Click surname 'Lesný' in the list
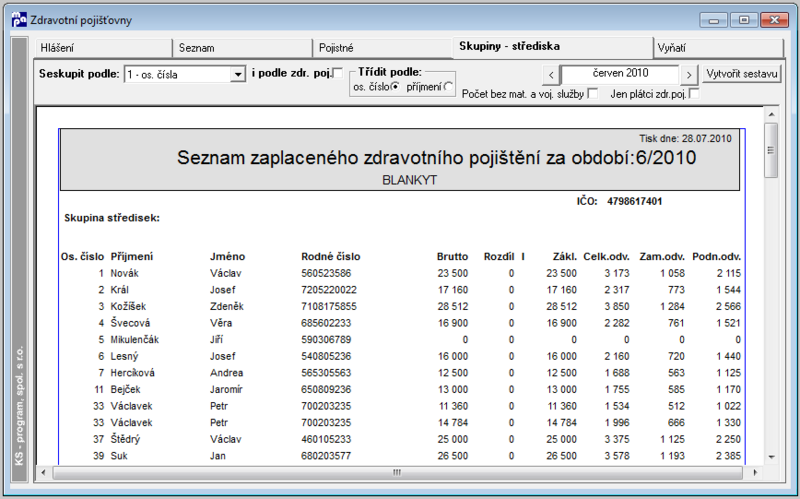Image resolution: width=800 pixels, height=499 pixels. (x=124, y=356)
